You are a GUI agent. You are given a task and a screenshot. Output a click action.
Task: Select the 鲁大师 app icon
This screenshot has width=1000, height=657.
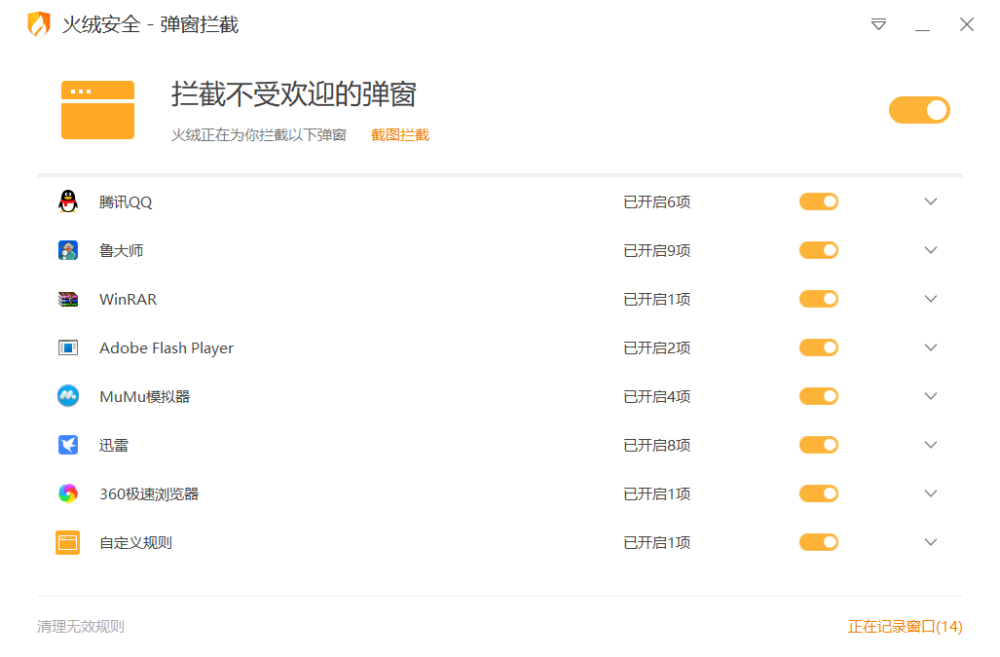(x=68, y=250)
